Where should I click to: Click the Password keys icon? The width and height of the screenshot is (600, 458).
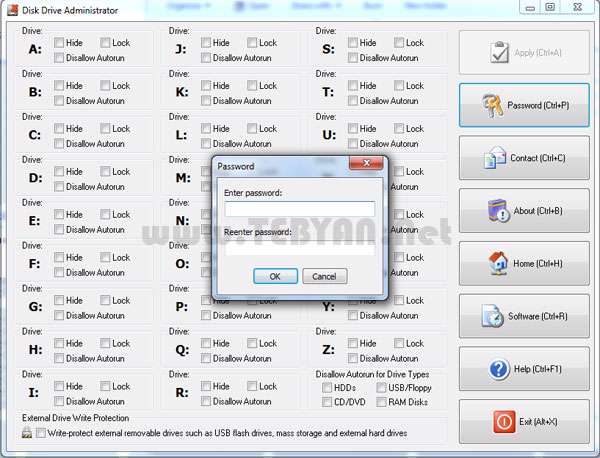[492, 105]
